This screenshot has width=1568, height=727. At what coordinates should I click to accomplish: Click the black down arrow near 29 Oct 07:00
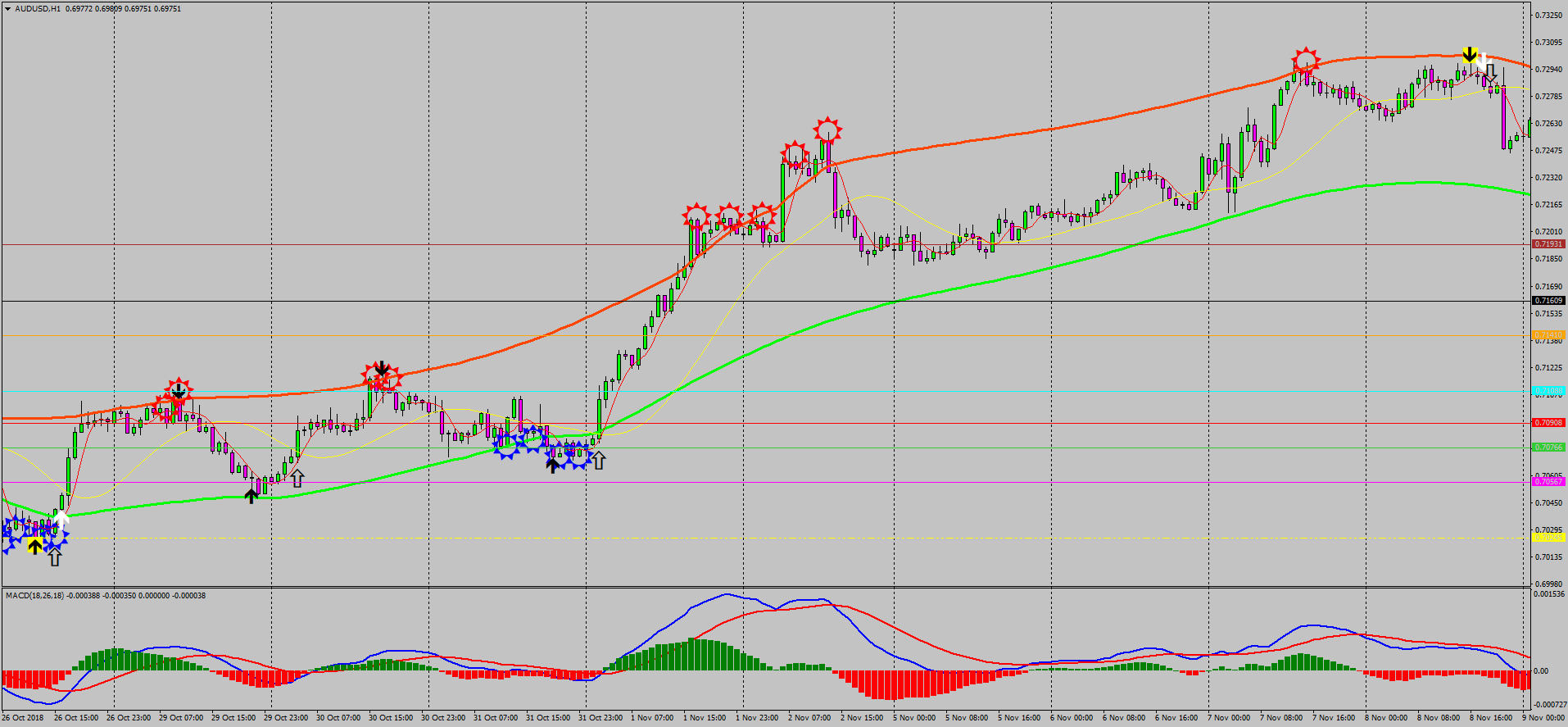(x=179, y=390)
